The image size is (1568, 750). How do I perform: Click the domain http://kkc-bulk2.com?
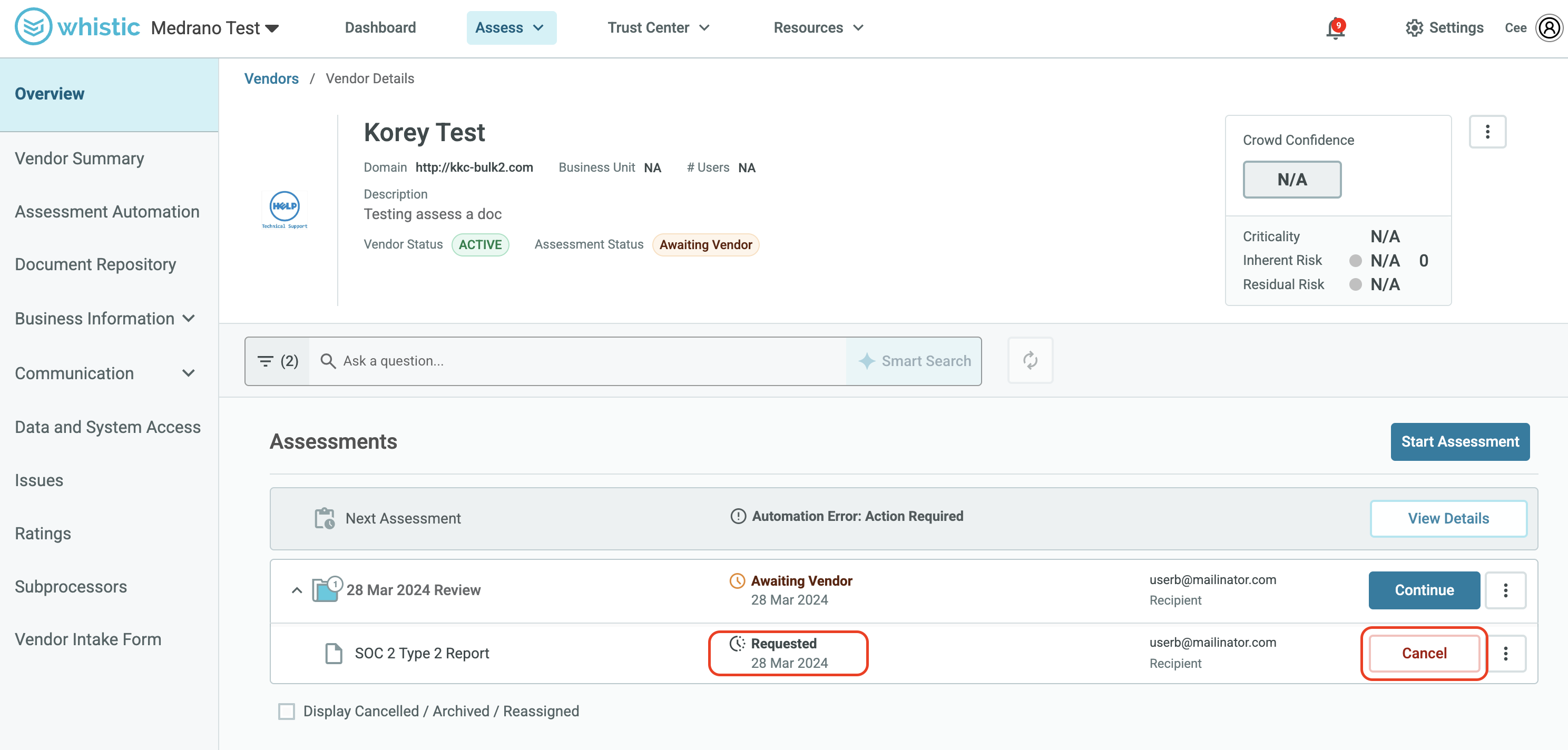pyautogui.click(x=474, y=168)
